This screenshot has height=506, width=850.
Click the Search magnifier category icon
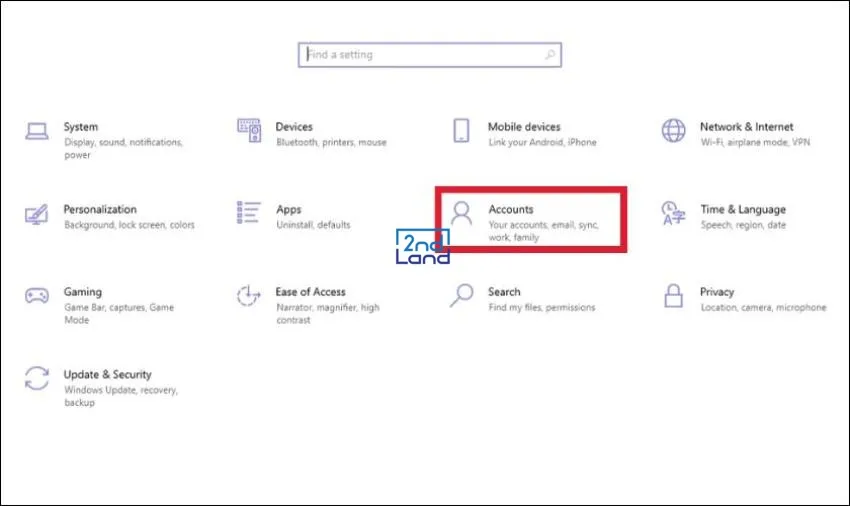461,296
